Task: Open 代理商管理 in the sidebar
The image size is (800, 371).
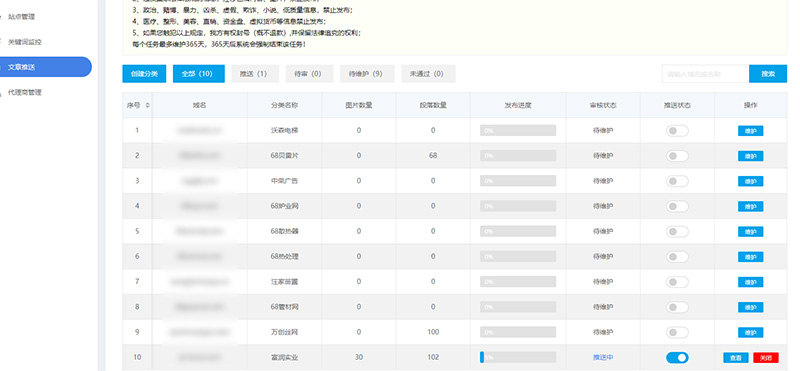Action: (x=24, y=92)
